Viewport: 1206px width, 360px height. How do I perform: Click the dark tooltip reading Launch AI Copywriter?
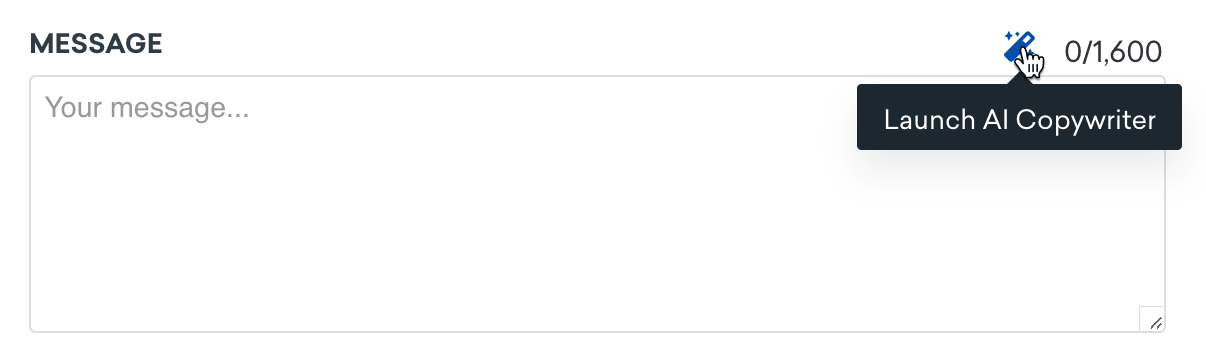click(x=1019, y=120)
